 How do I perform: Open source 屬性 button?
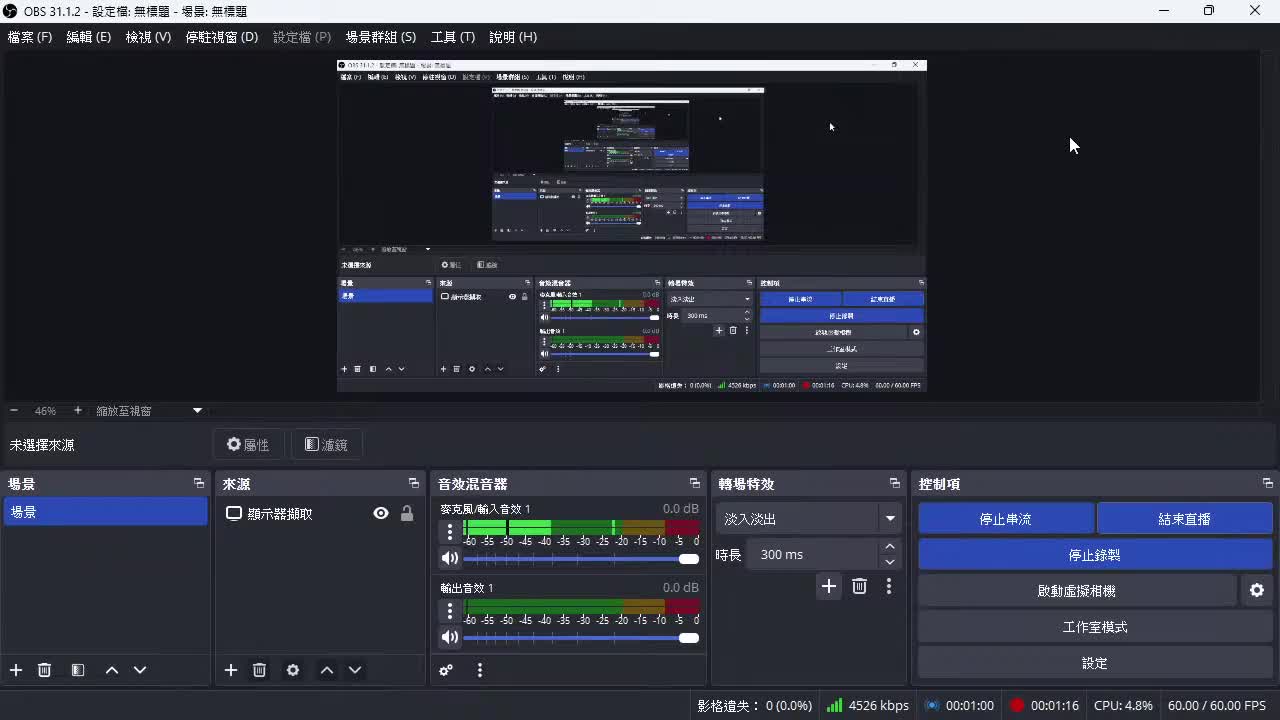[248, 444]
